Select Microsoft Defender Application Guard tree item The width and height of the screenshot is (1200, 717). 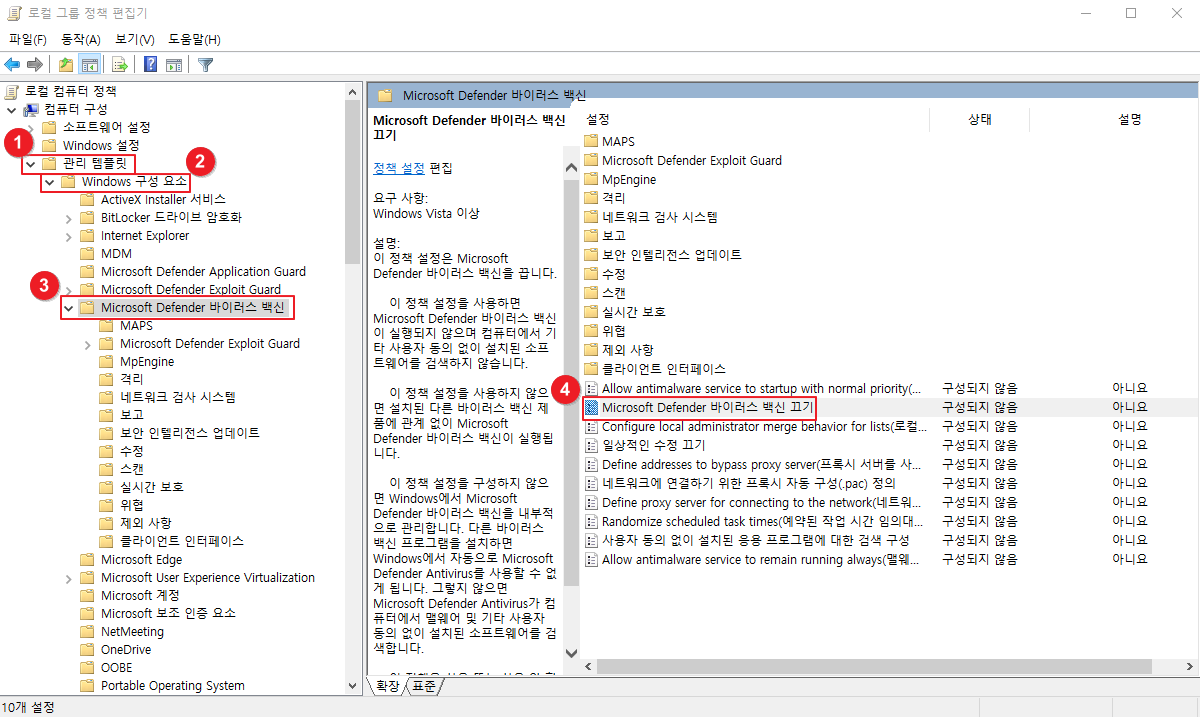[203, 272]
